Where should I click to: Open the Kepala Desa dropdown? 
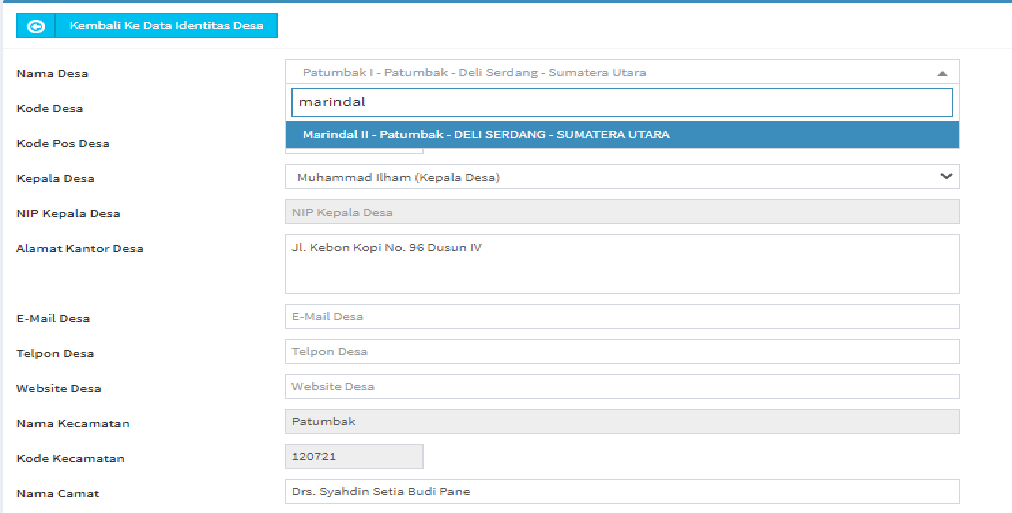622,177
